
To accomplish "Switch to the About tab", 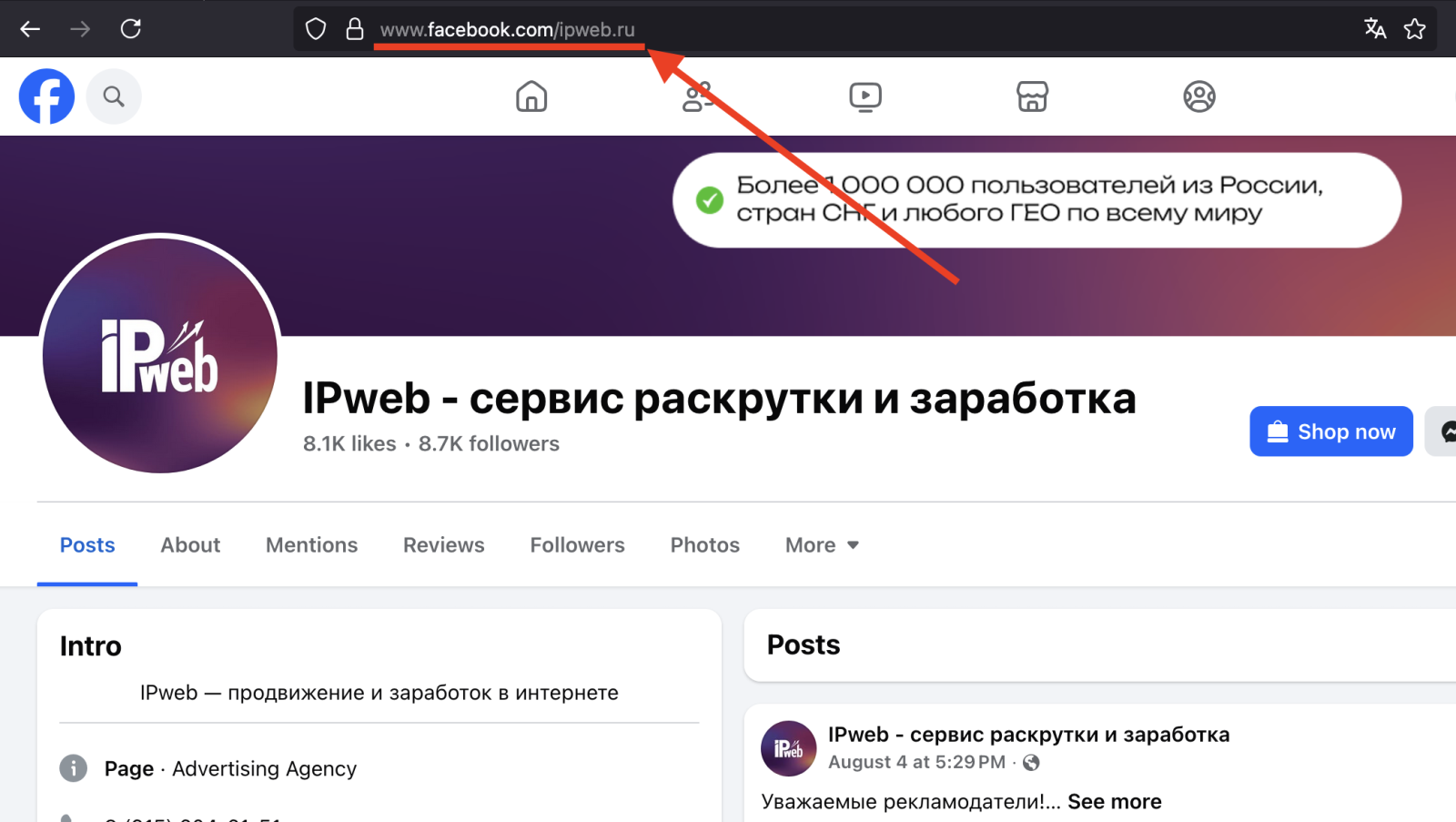I will 190,545.
